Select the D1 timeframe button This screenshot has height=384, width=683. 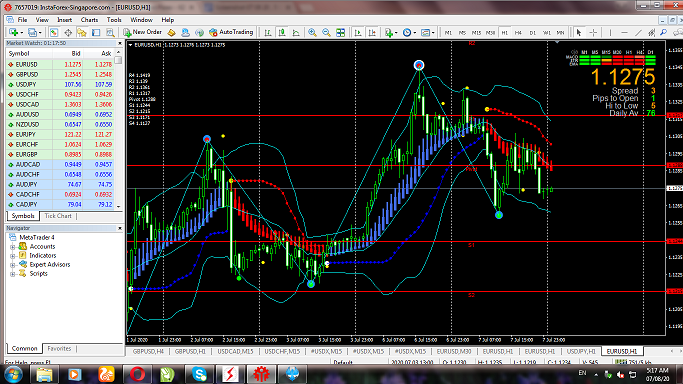point(532,33)
